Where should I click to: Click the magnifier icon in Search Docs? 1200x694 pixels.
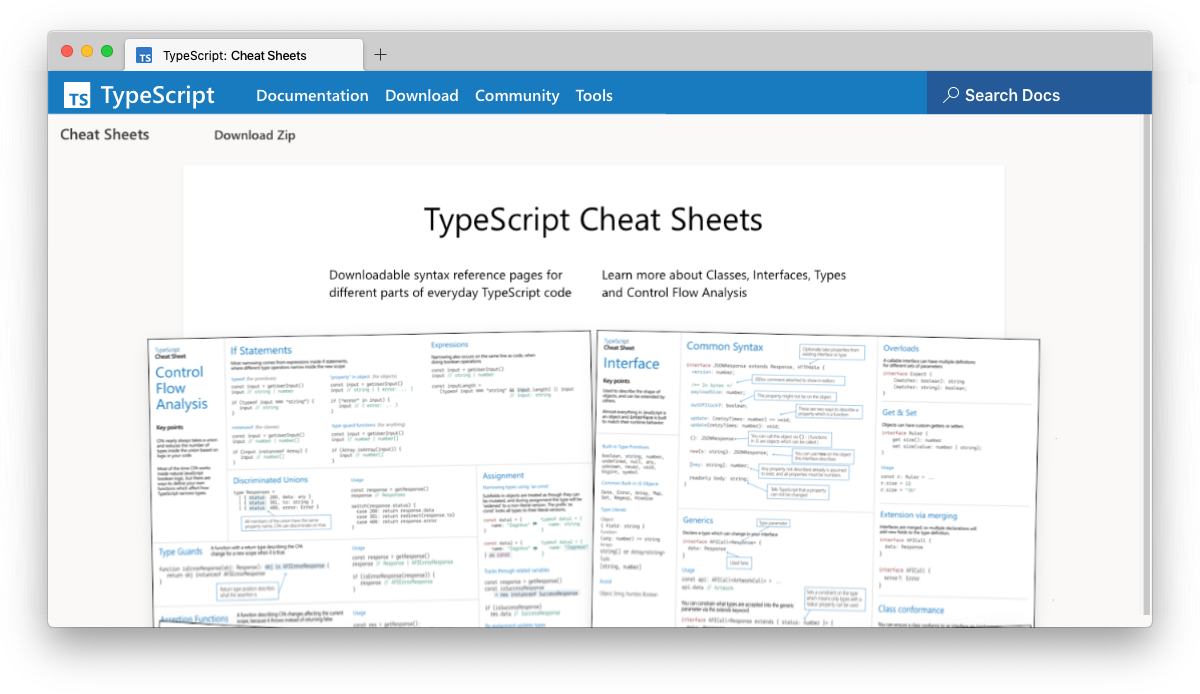point(950,93)
